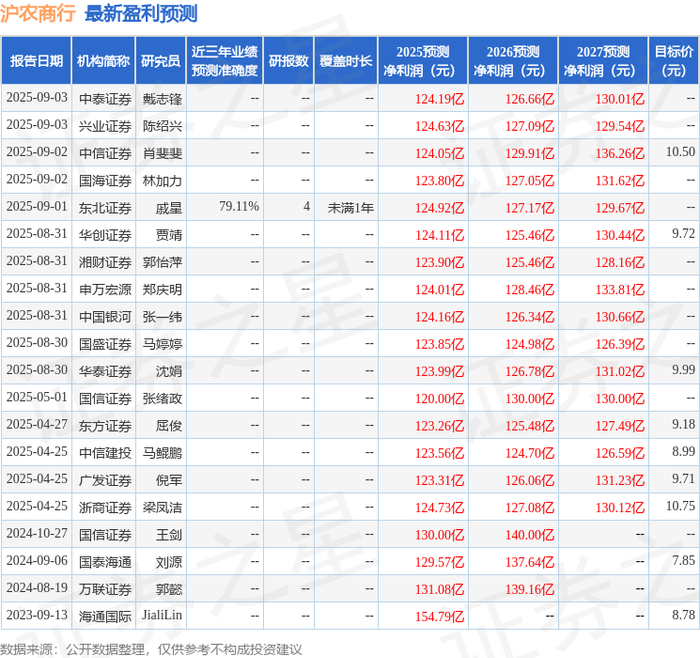Click 2026 profit value 137.64亿

(529, 562)
